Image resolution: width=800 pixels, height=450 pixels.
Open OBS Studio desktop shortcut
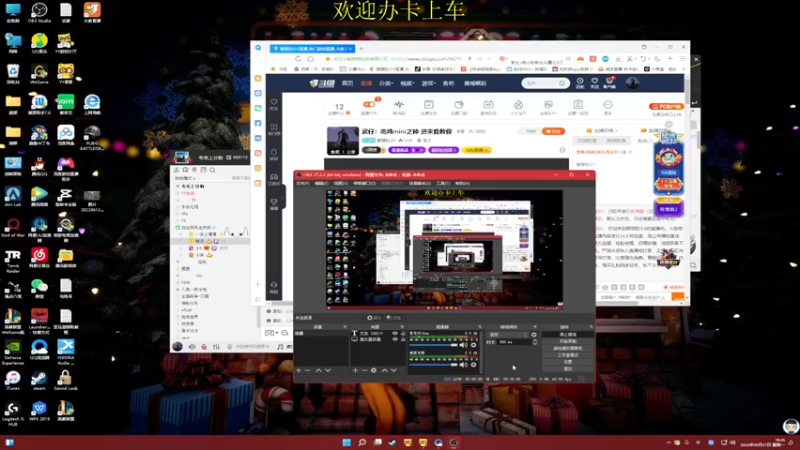coord(39,13)
